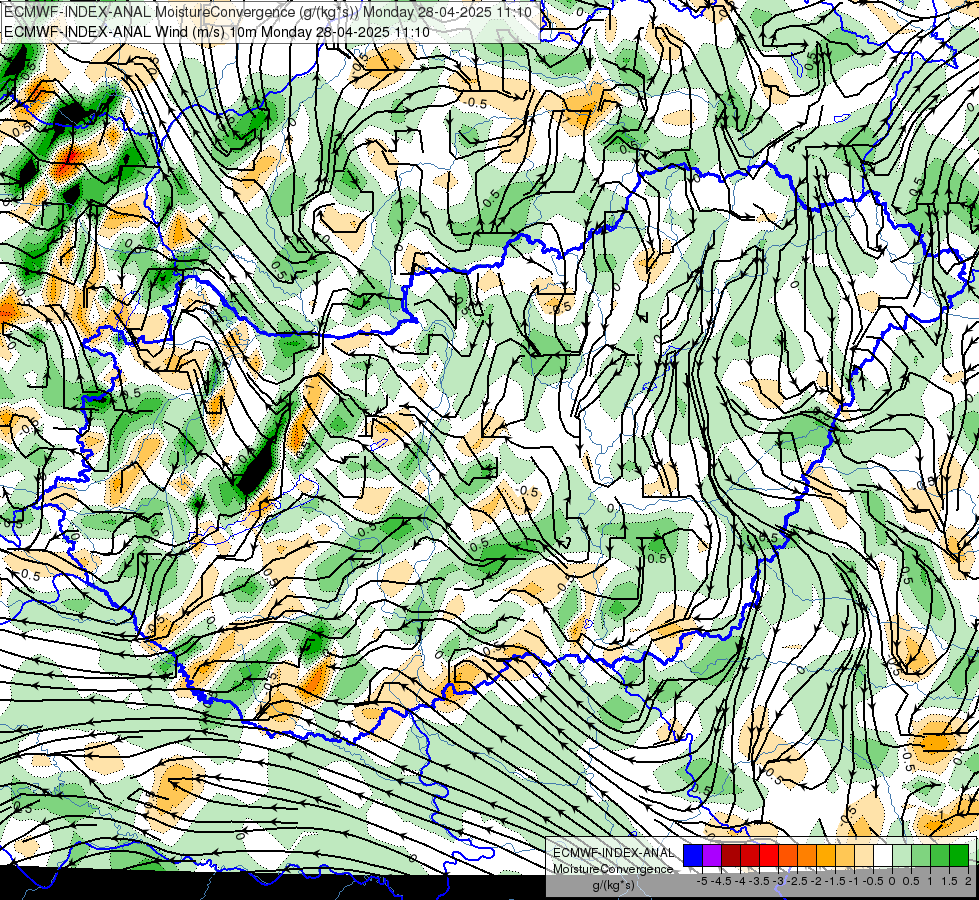Pick legend swatch between -2 and -1.5

tap(826, 856)
